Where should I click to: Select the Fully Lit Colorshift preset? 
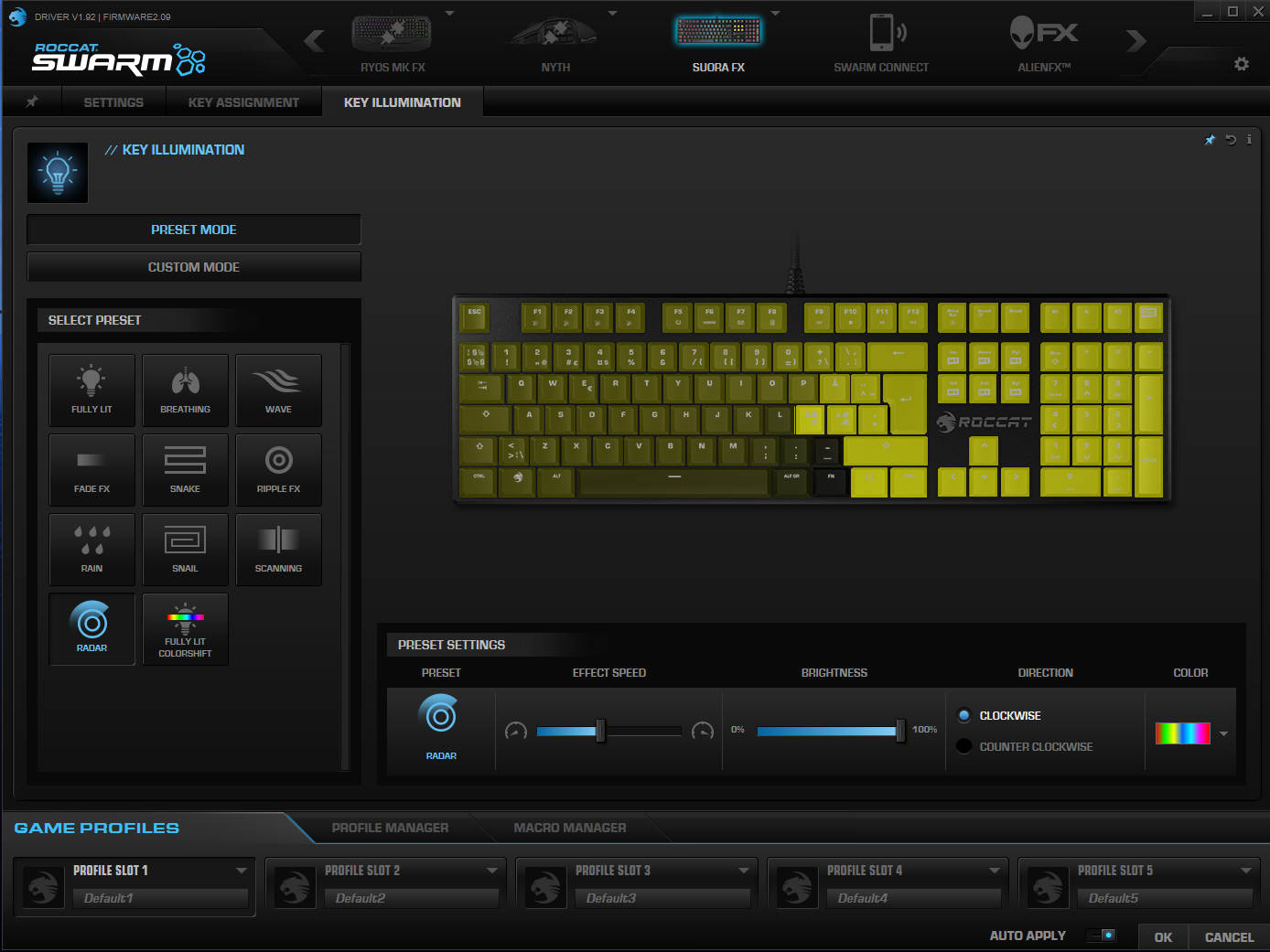click(x=185, y=629)
